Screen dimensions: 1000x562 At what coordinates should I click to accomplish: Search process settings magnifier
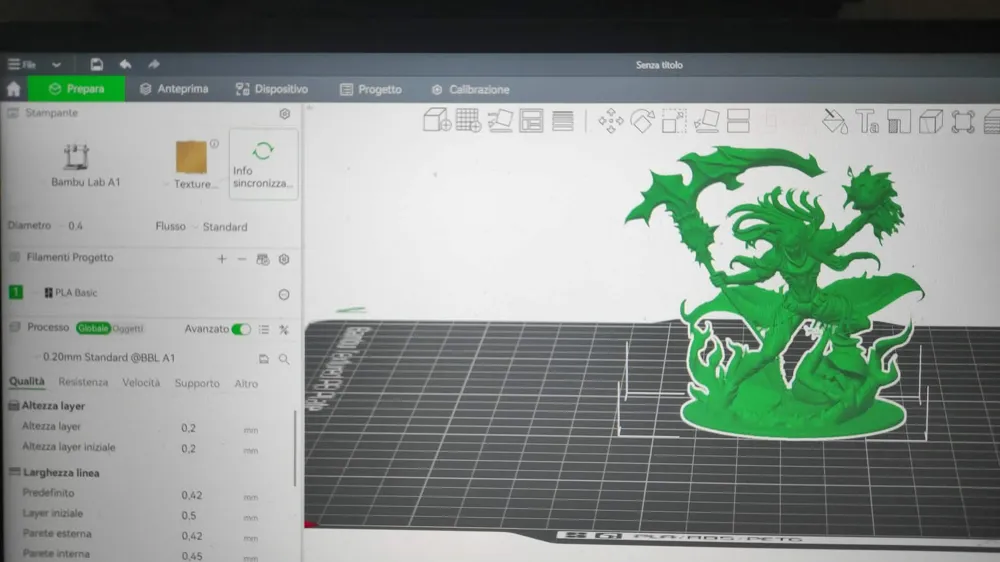pos(284,360)
